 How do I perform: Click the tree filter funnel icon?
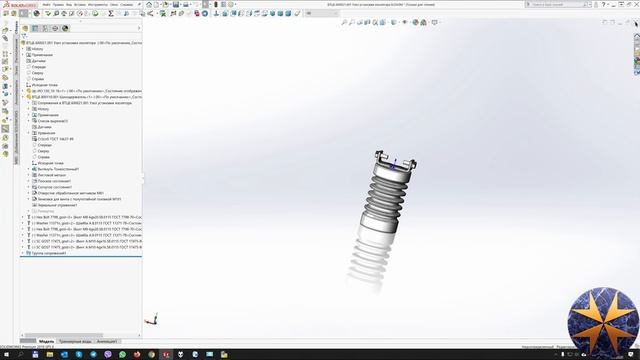[24, 36]
